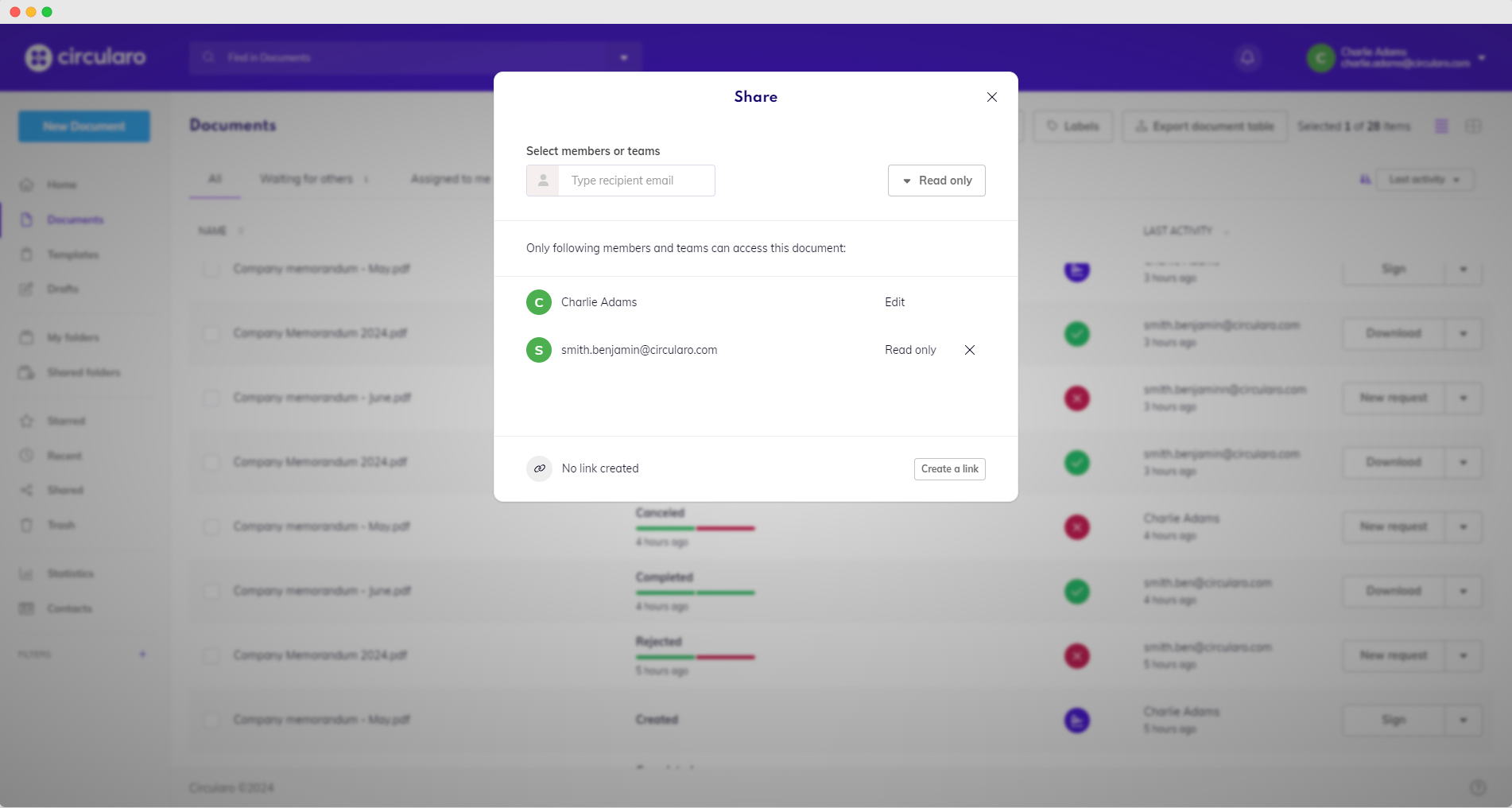The width and height of the screenshot is (1512, 808).
Task: Open the help icon at bottom right
Action: (x=1478, y=787)
